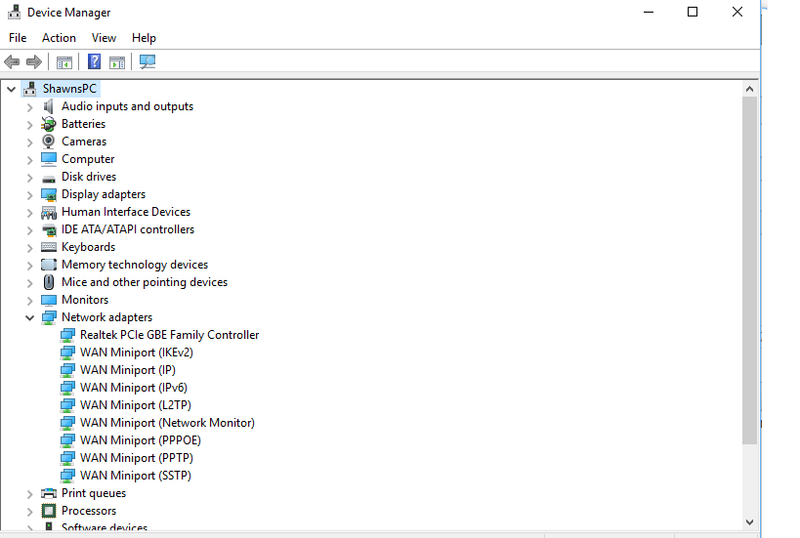
Task: Select WAN Miniport (PPPOE)
Action: [x=140, y=441]
